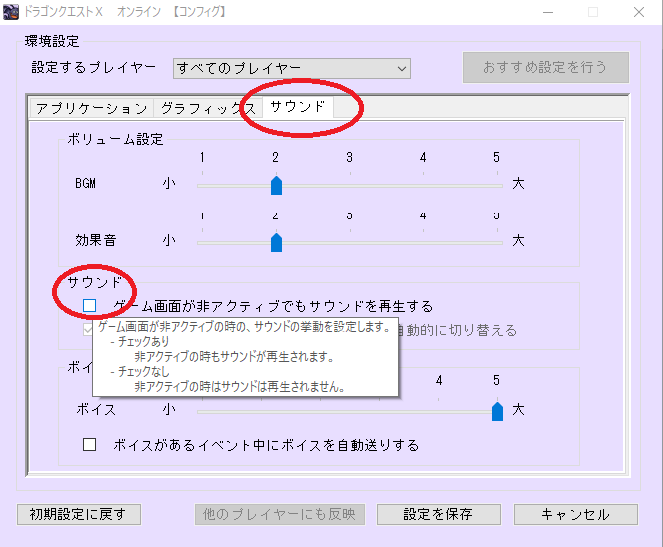Click tick number 3 above BGM slider

coord(349,158)
